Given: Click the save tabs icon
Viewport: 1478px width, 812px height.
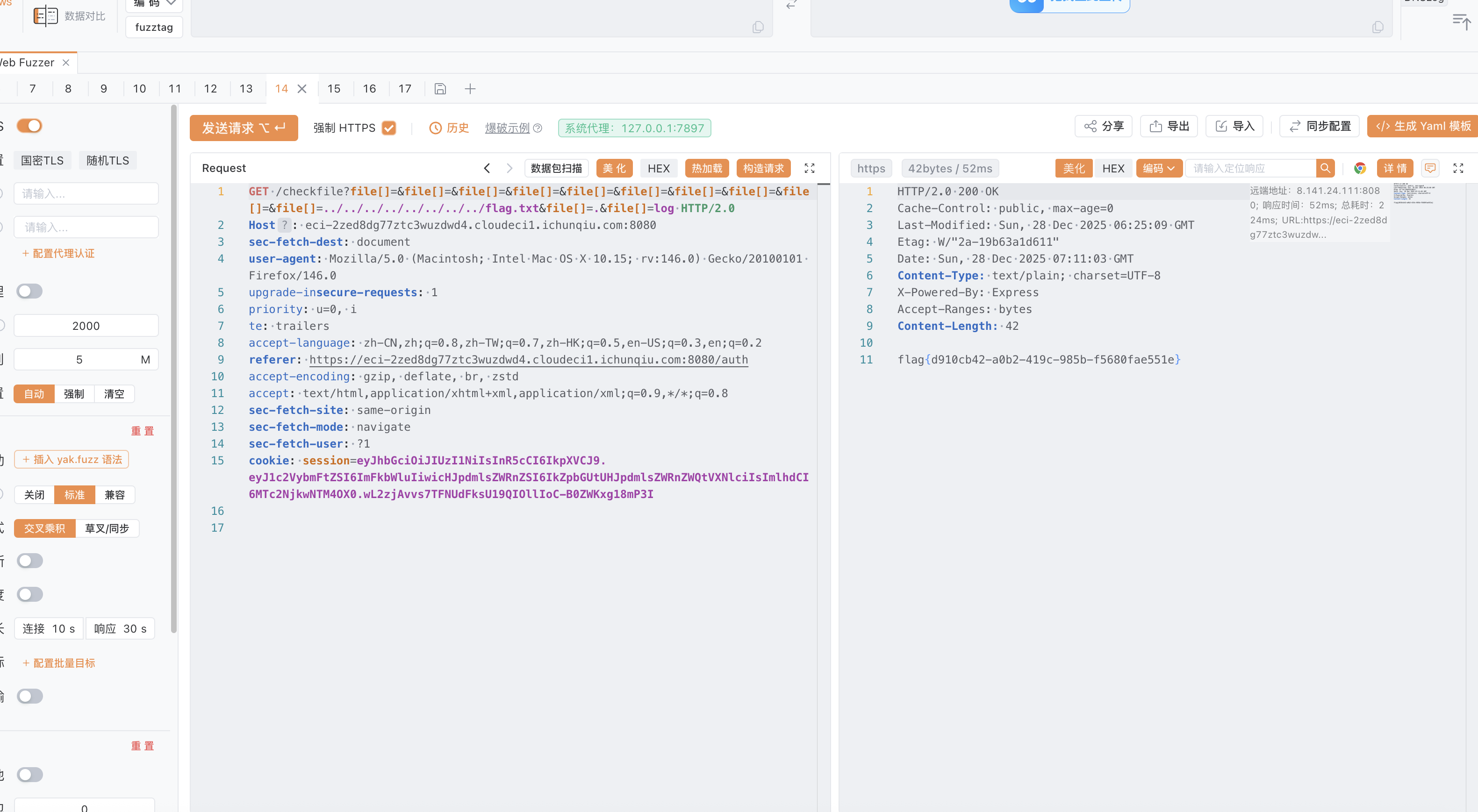Looking at the screenshot, I should point(440,89).
